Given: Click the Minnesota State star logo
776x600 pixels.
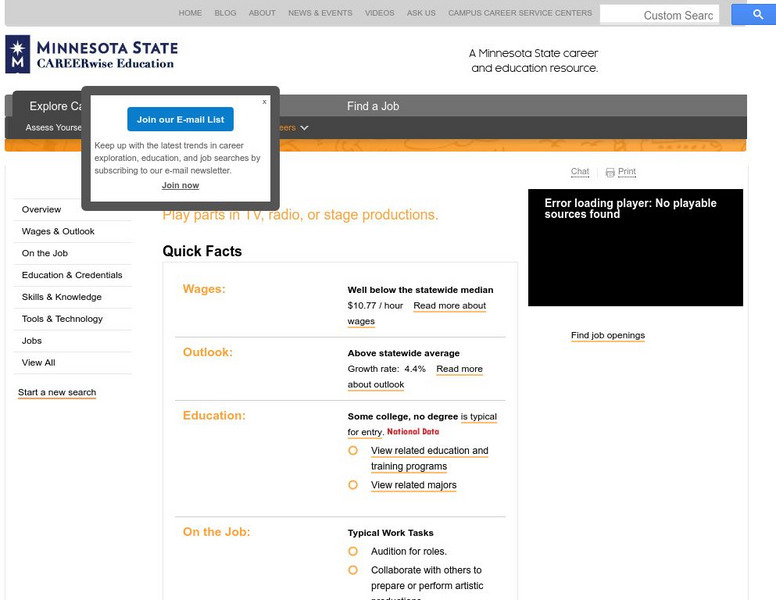Looking at the screenshot, I should pyautogui.click(x=18, y=54).
